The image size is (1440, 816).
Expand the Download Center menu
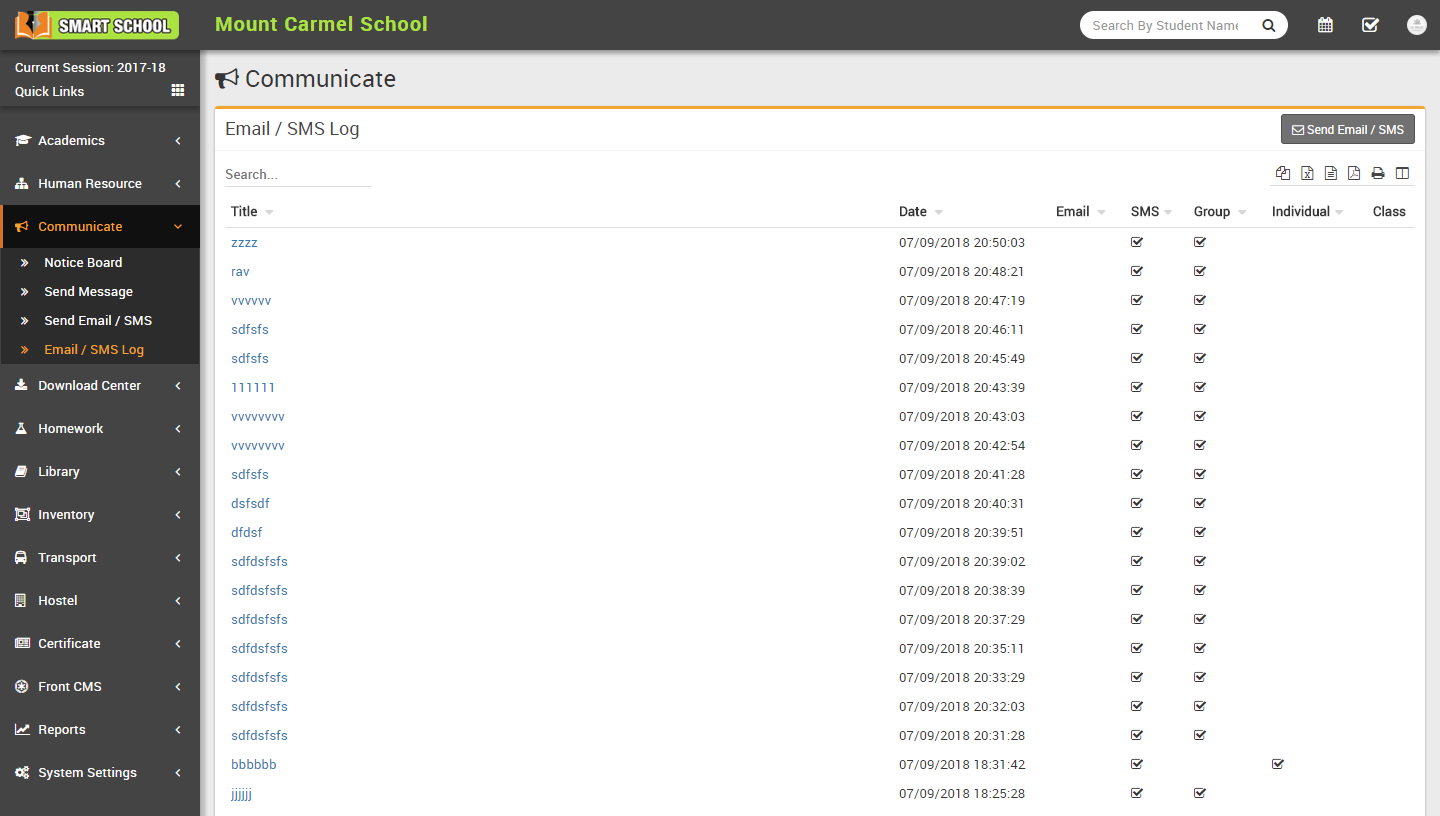pos(99,386)
